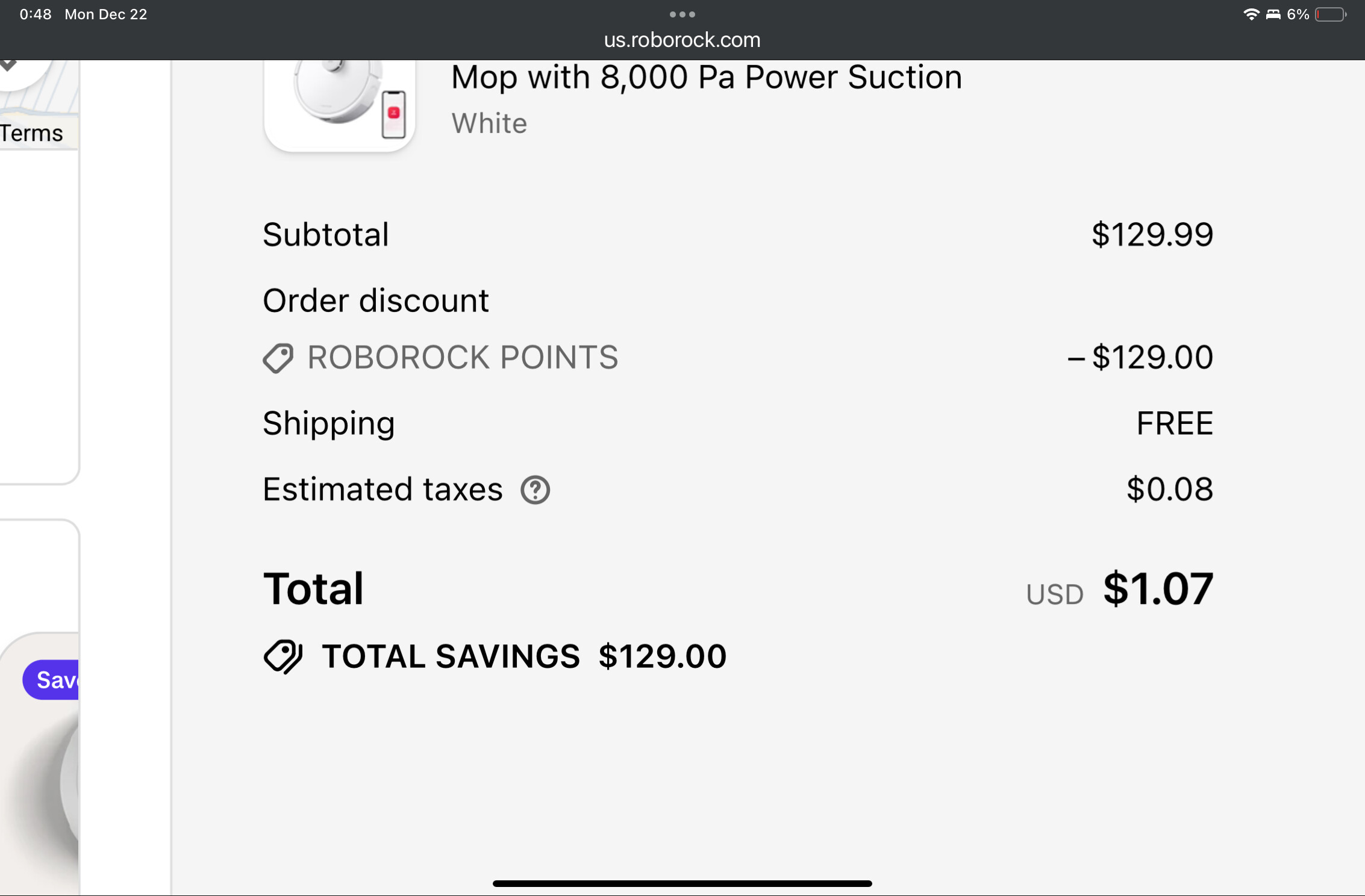Click the White color variant text

pyautogui.click(x=489, y=123)
